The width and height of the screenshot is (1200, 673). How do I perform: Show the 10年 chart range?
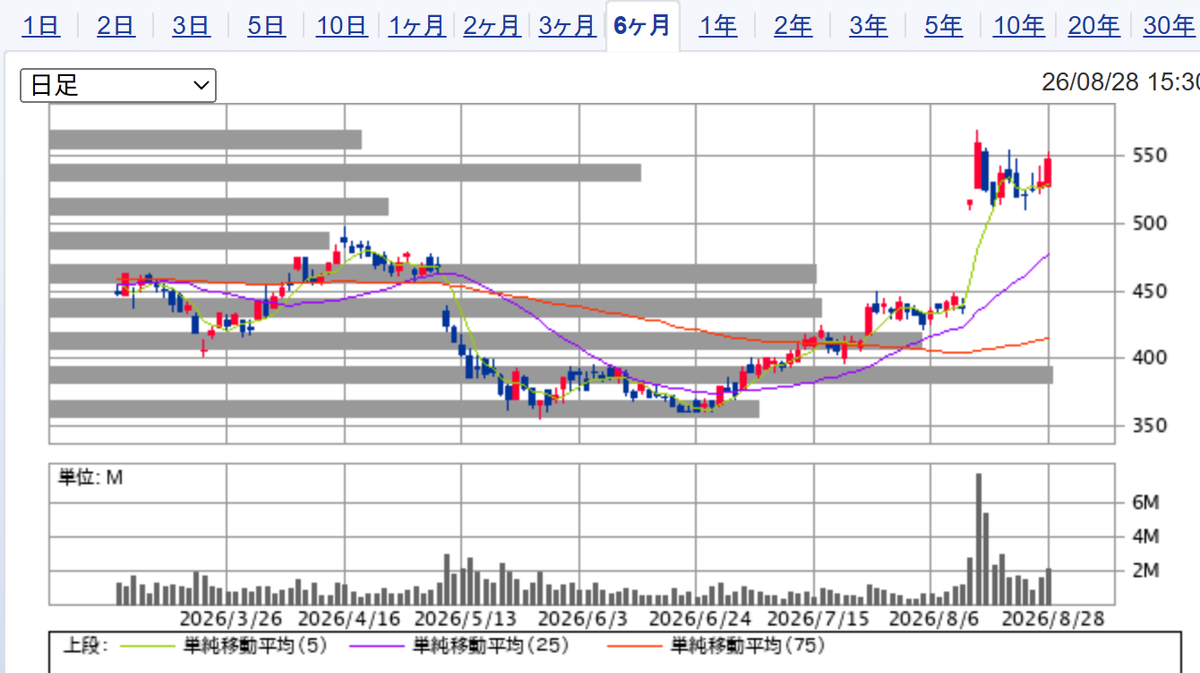pyautogui.click(x=1019, y=26)
